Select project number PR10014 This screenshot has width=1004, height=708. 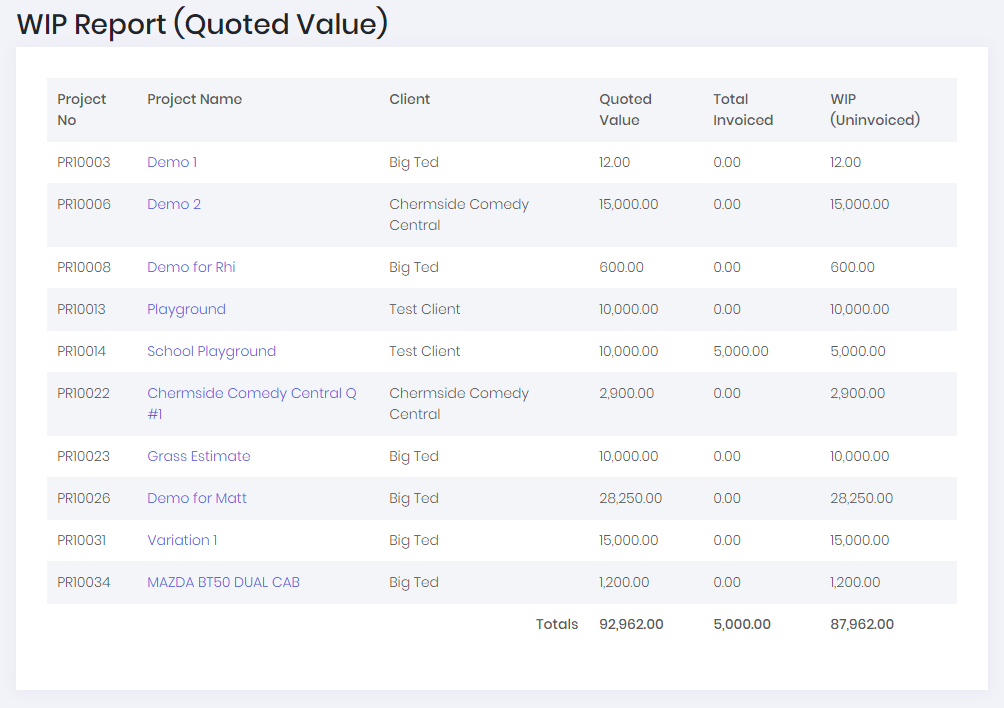81,351
